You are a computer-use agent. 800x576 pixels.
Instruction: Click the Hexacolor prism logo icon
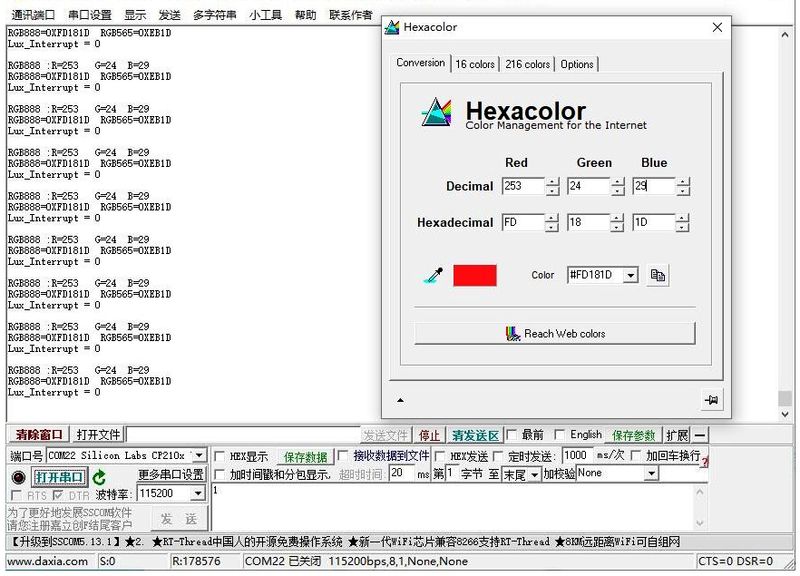(437, 111)
